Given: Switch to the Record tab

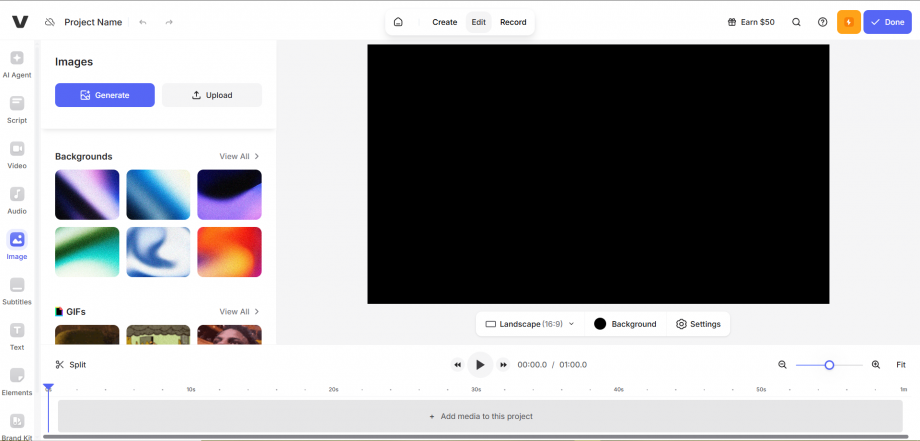Looking at the screenshot, I should click(x=513, y=22).
